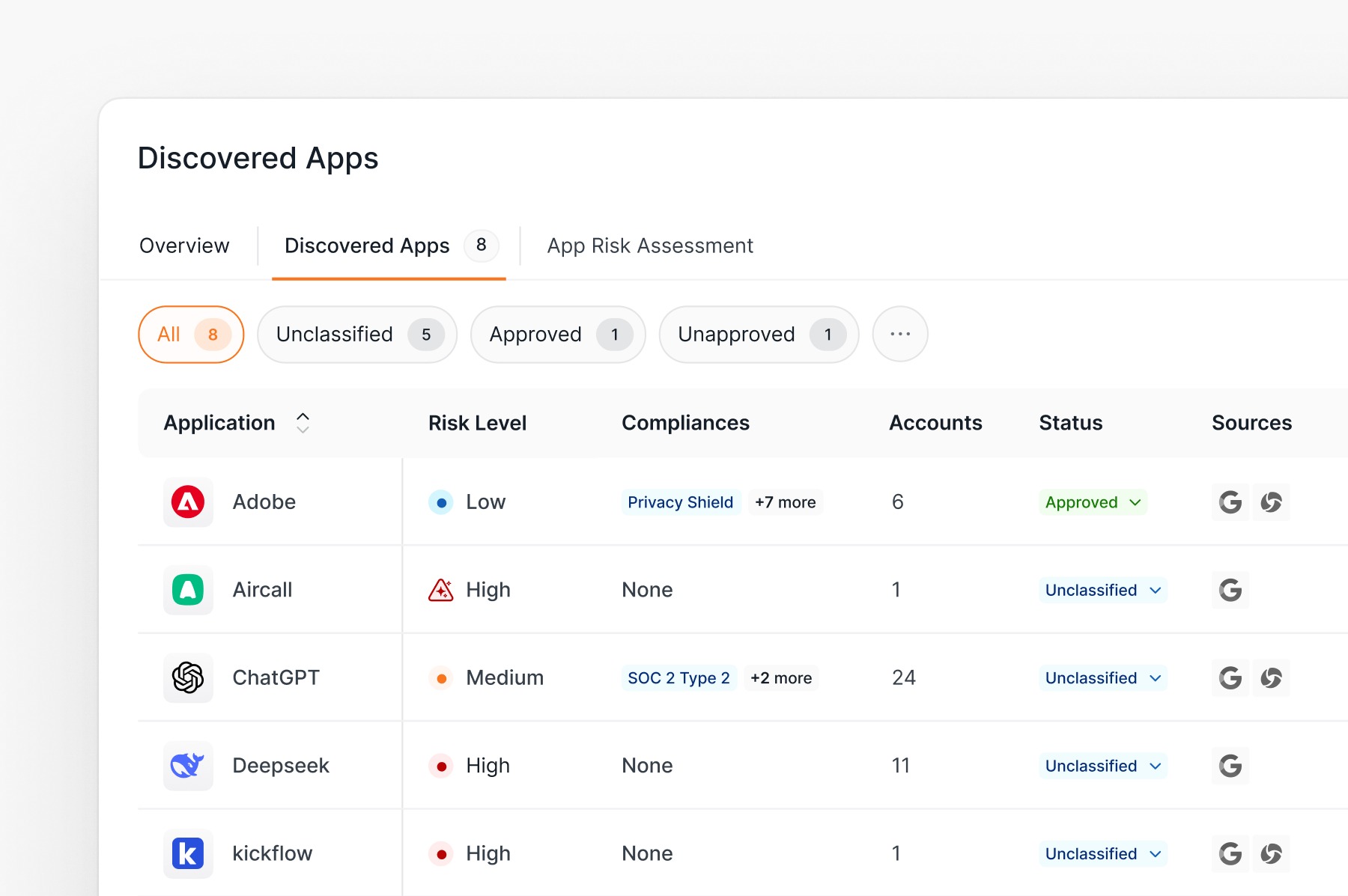Click the Risk Level column header
This screenshot has width=1348, height=896.
(x=477, y=423)
